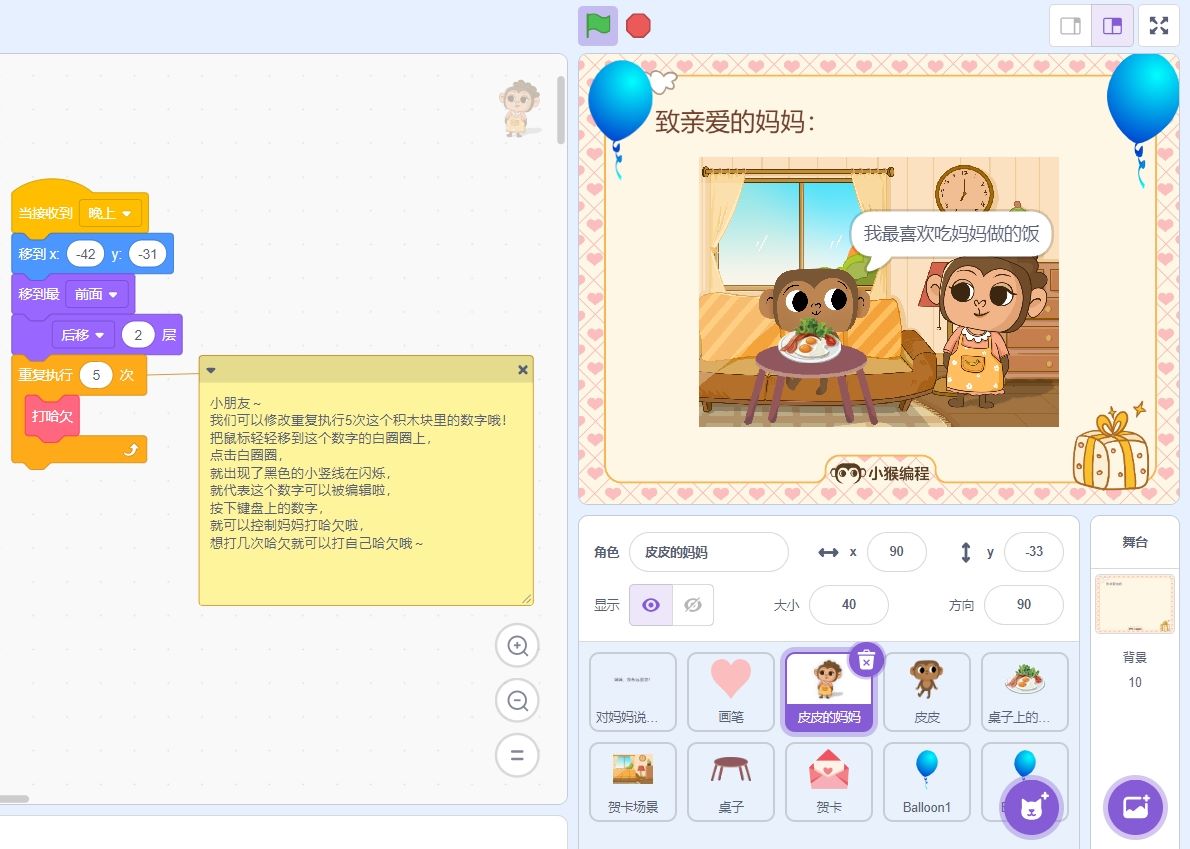
Task: Click the add backdrop button
Action: [x=1135, y=806]
